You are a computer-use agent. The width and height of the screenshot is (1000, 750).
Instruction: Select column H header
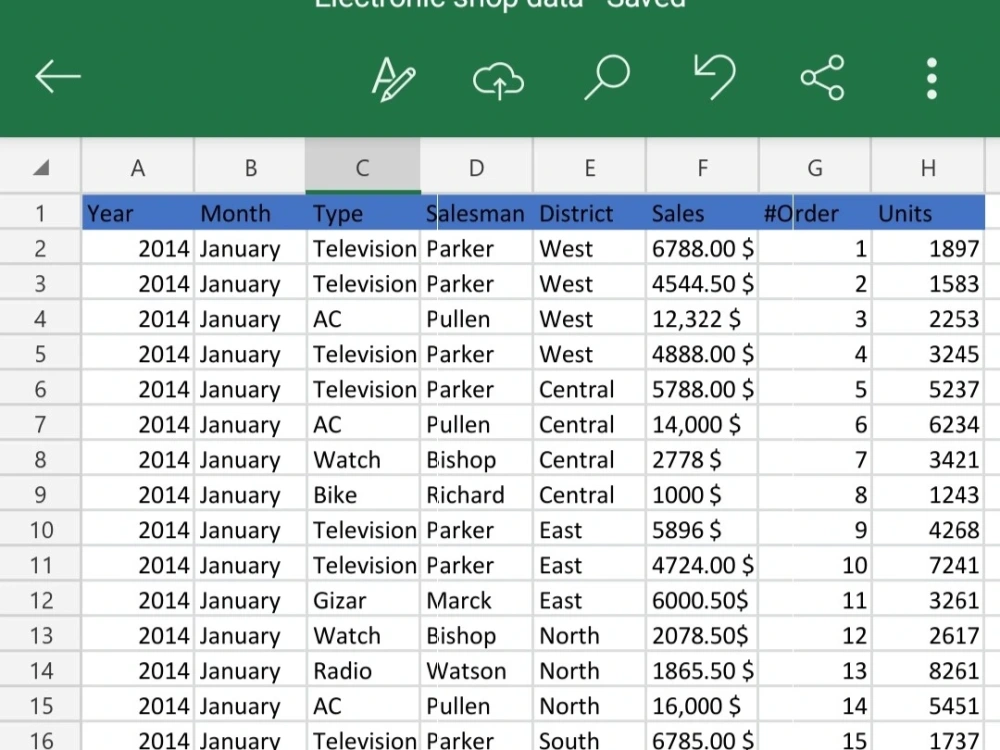pos(929,168)
